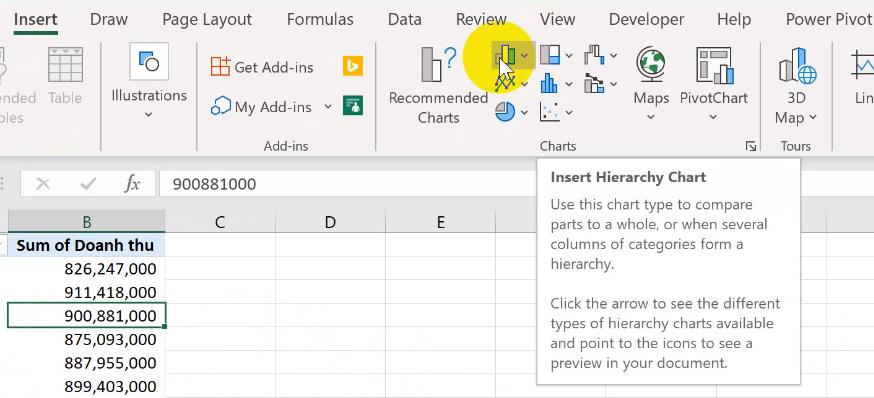874x398 pixels.
Task: Open the Power Pivot tab
Action: click(829, 20)
